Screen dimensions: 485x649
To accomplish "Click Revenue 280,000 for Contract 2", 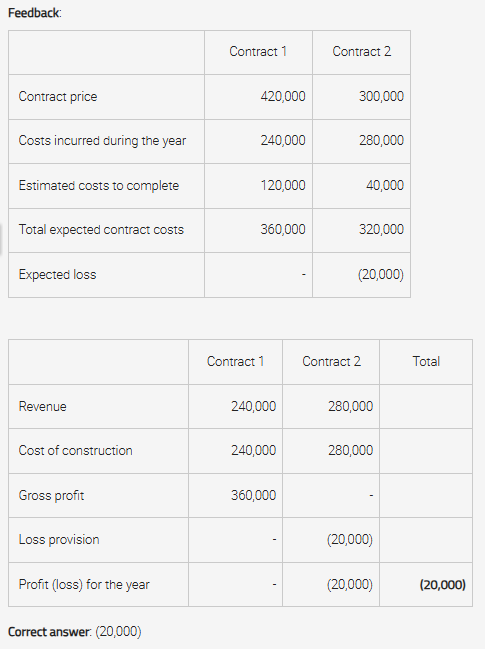I will tap(351, 406).
